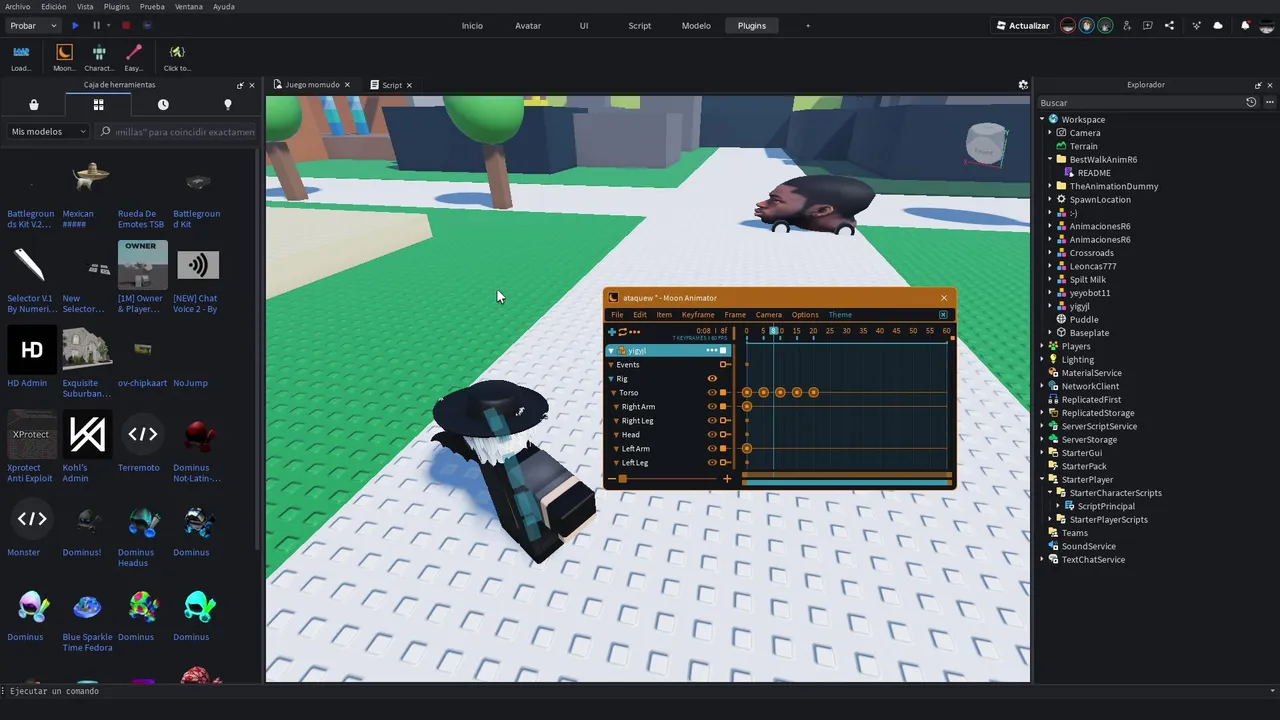Open the cloud publish status icon
The height and width of the screenshot is (720, 1280).
click(x=1218, y=25)
